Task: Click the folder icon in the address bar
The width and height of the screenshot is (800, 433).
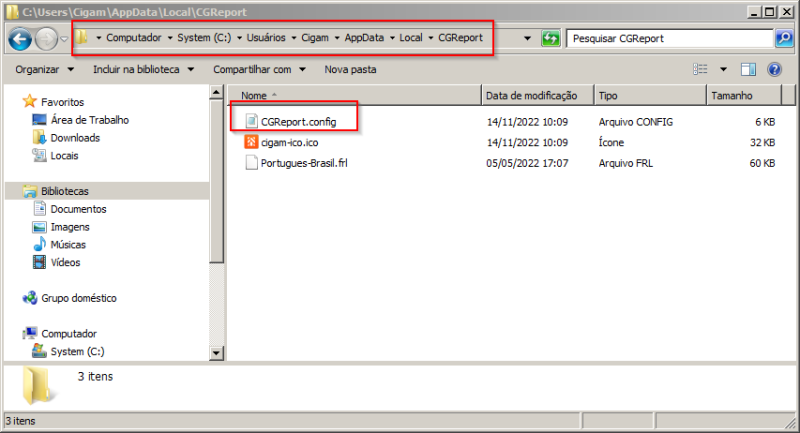Action: (x=82, y=37)
